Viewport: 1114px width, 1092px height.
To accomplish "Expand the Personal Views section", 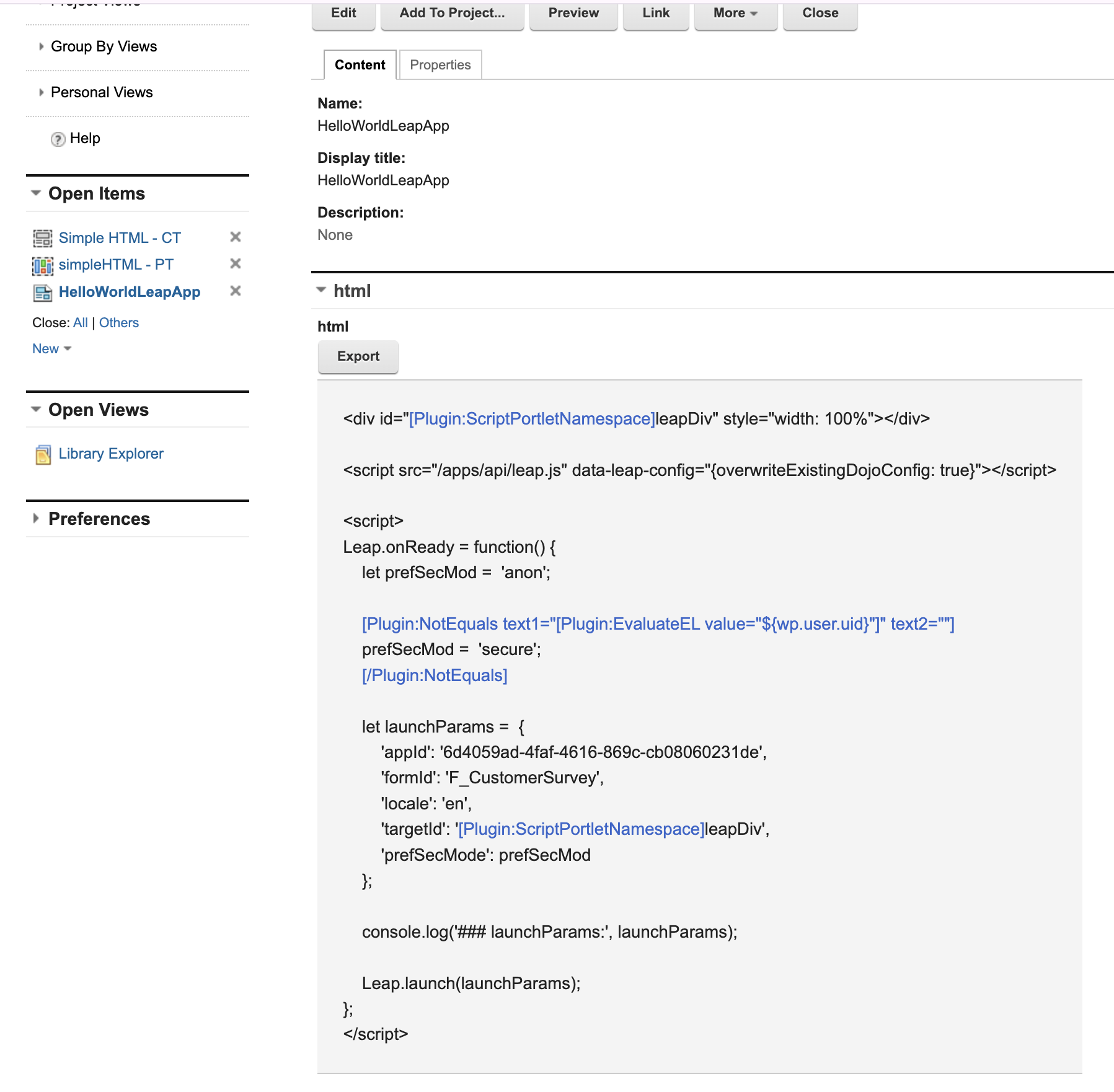I will (x=41, y=92).
